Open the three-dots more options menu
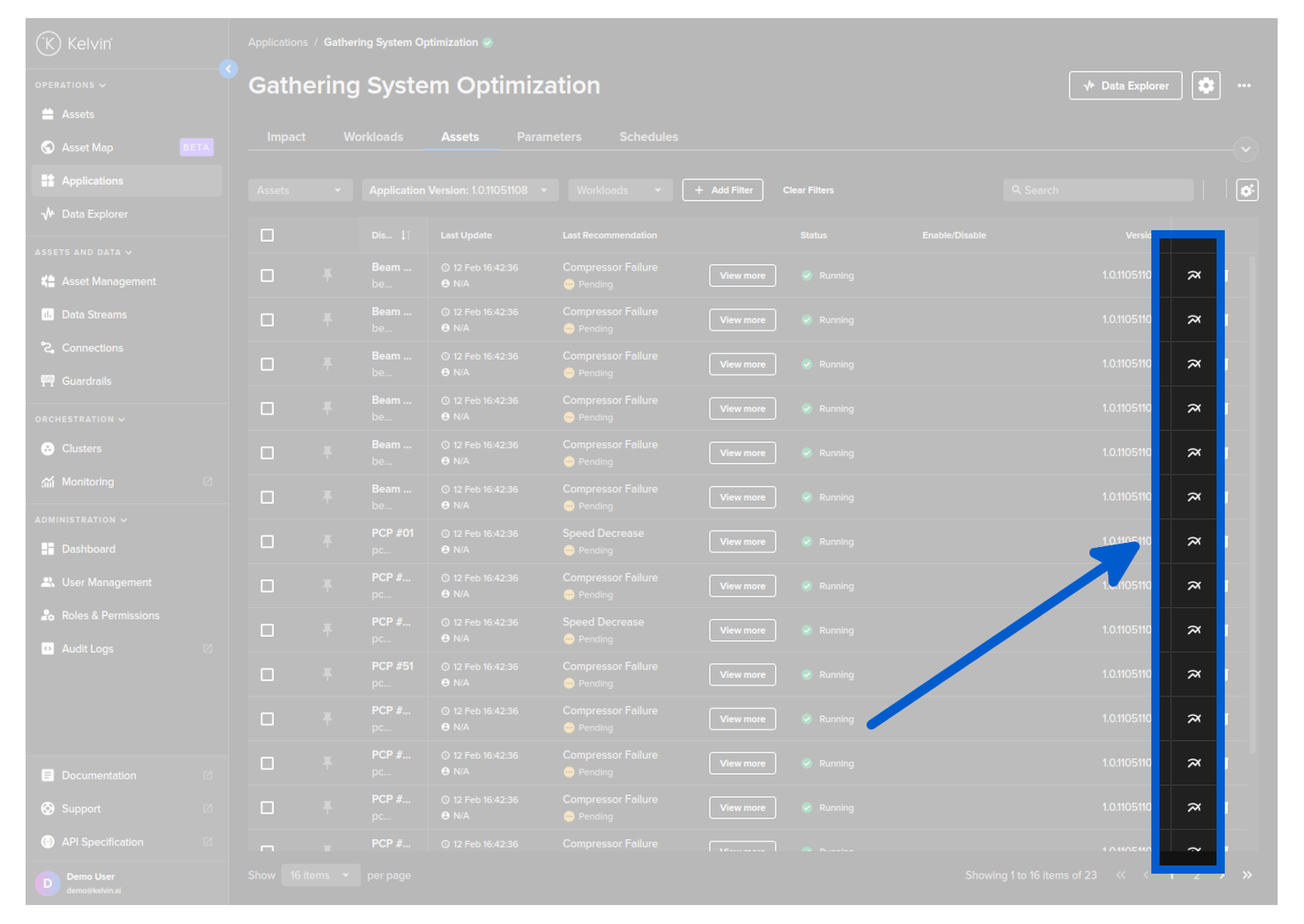 1244,86
